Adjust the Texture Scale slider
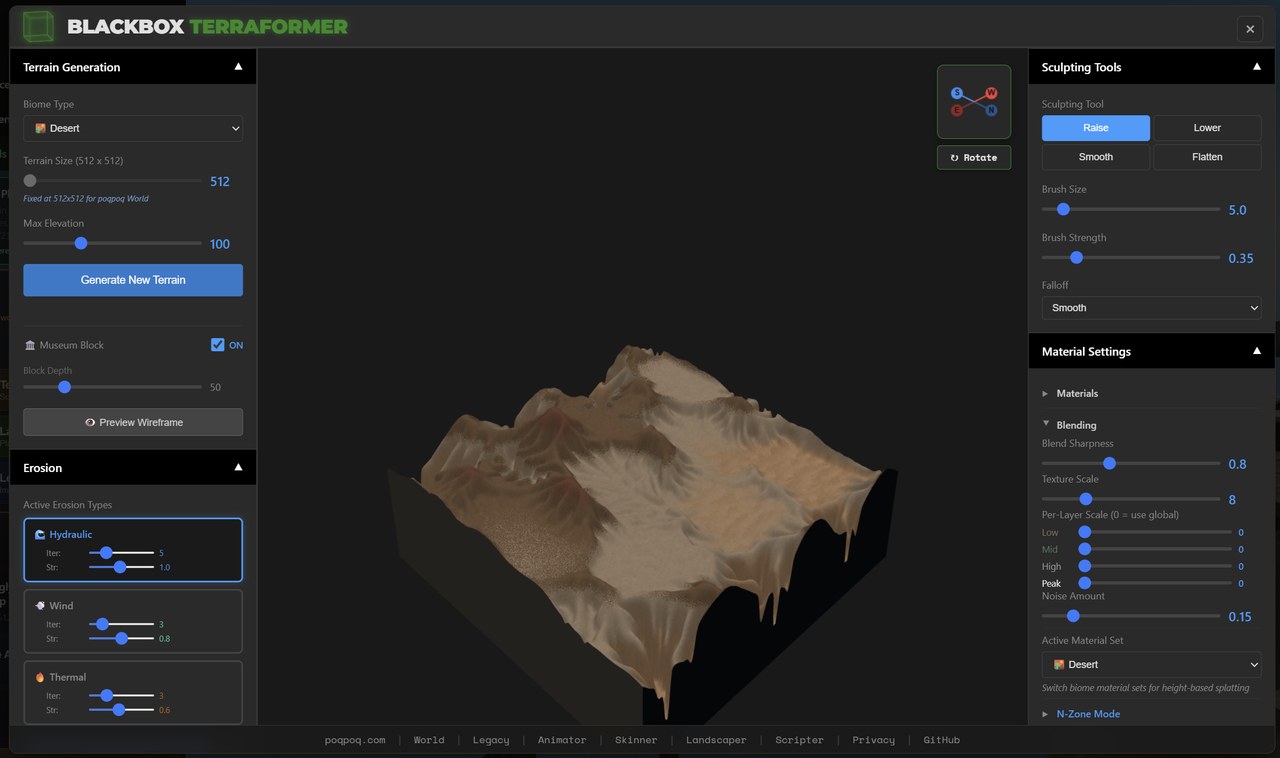The width and height of the screenshot is (1280, 758). tap(1131, 499)
